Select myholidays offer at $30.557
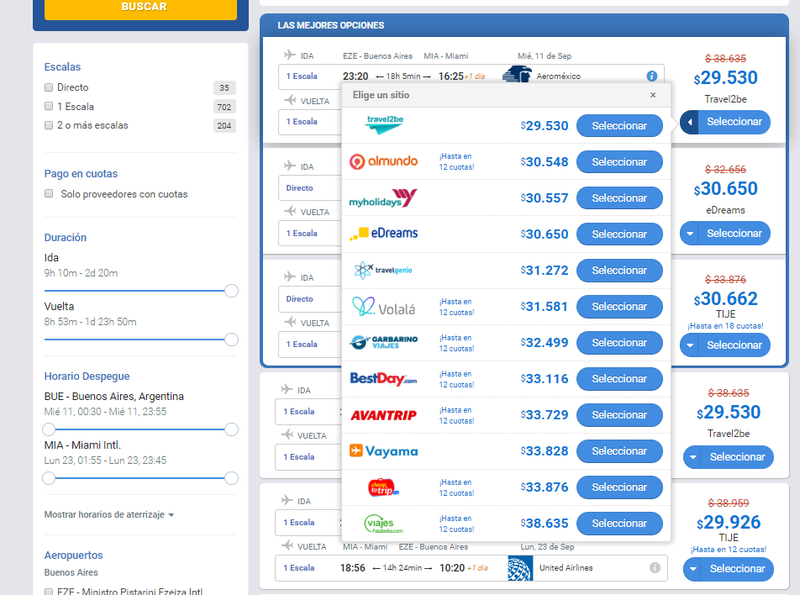Viewport: 800px width, 595px height. click(x=619, y=198)
